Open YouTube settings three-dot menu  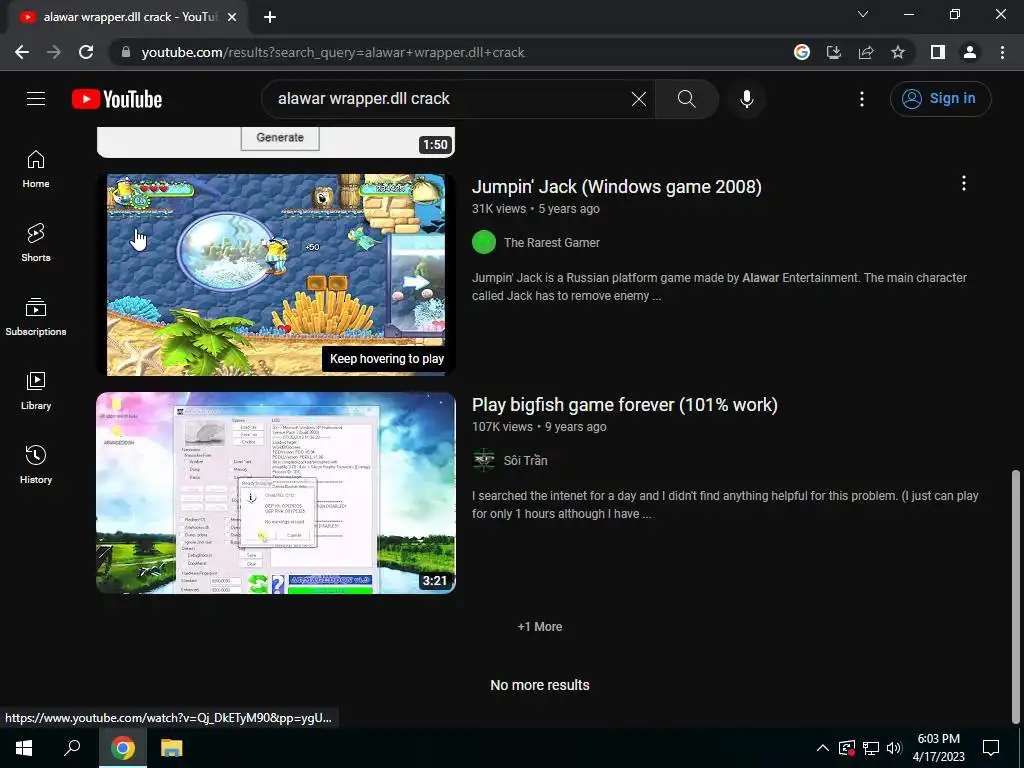[x=862, y=99]
